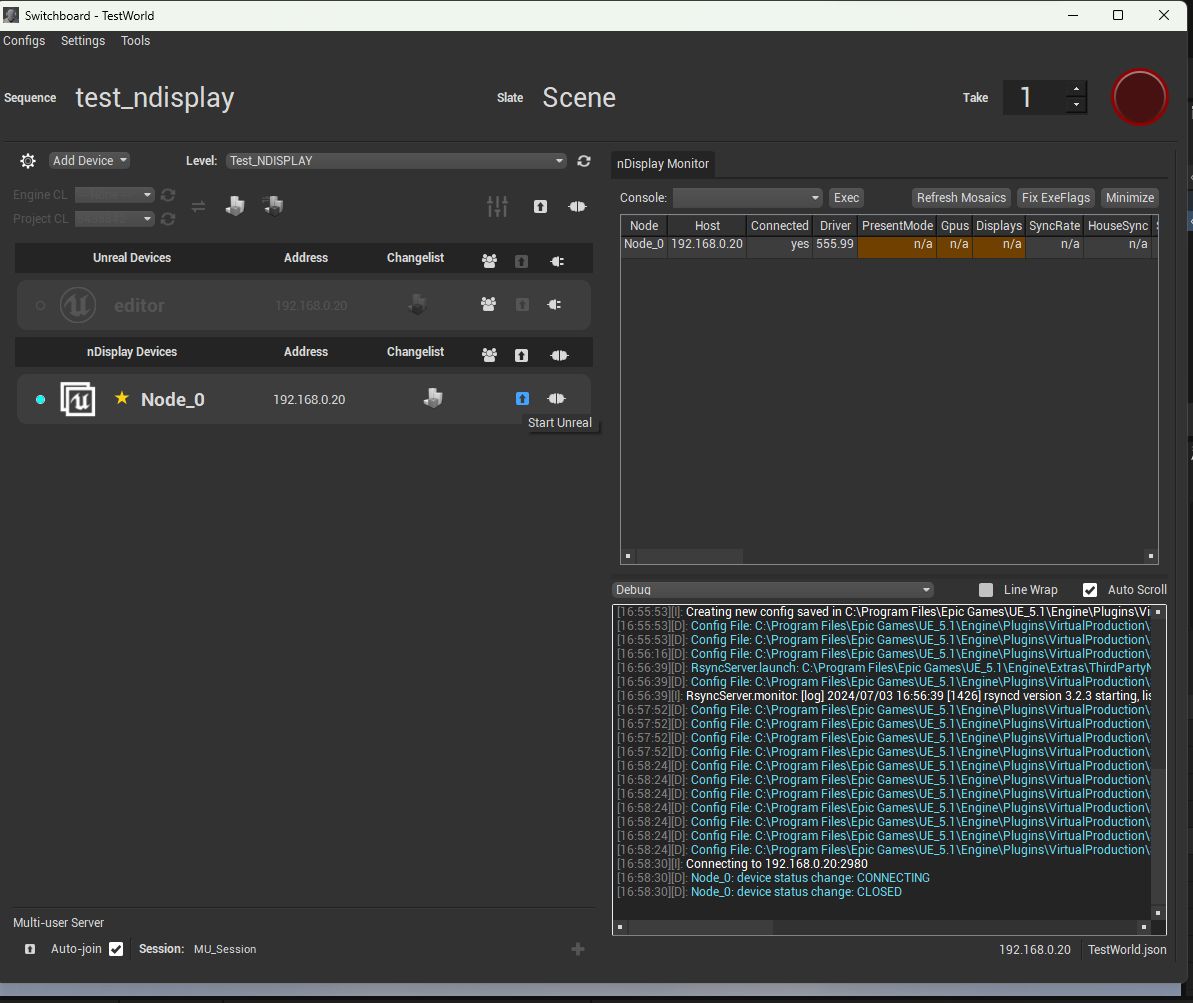Click the multi-user icon in Unreal Devices header
Image resolution: width=1193 pixels, height=1003 pixels.
click(489, 261)
